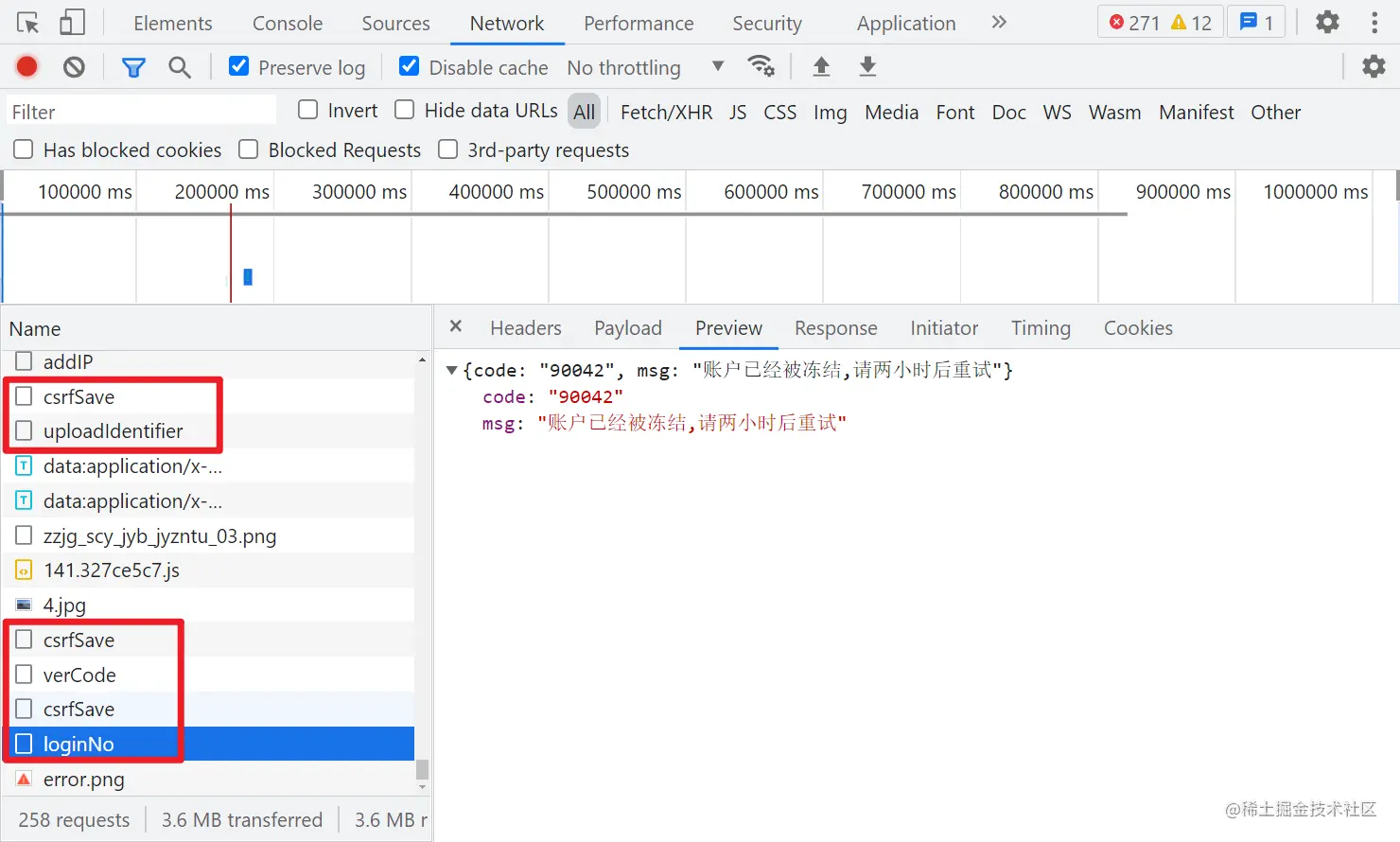Open network settings gear icon
This screenshot has height=842, width=1400.
tap(1374, 66)
